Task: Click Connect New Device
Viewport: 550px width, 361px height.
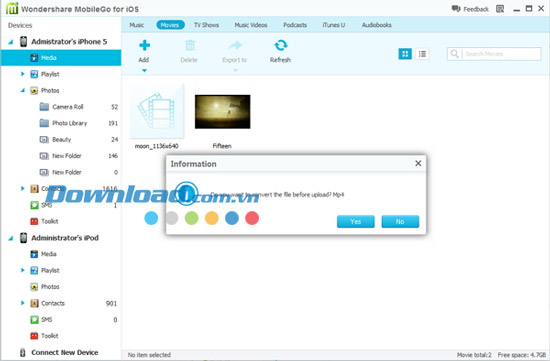Action: click(65, 353)
